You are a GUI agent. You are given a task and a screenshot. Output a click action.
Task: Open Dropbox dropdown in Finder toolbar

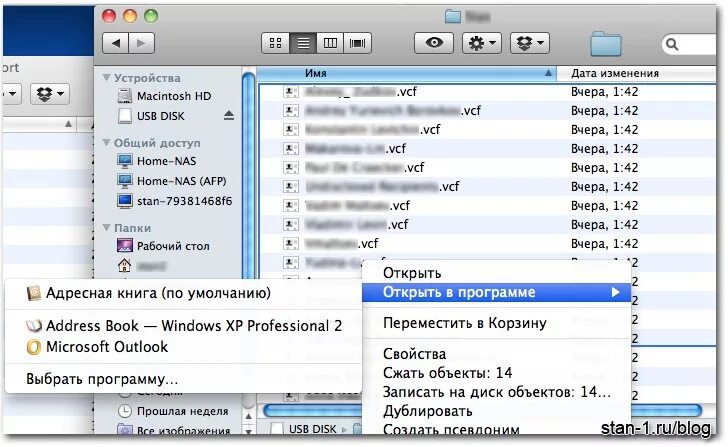click(x=530, y=43)
